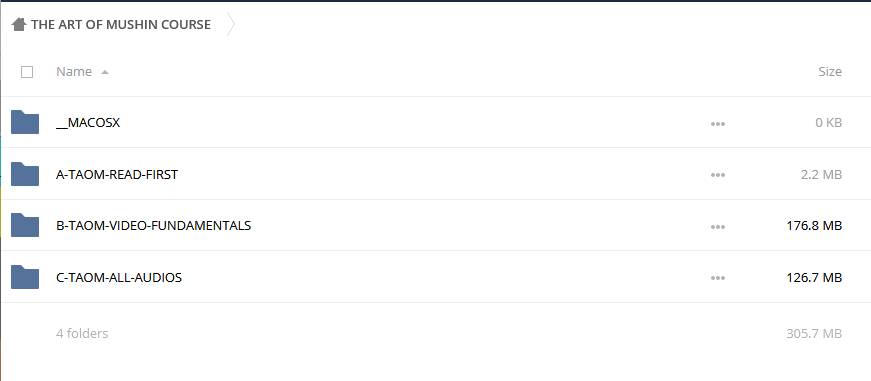The image size is (871, 381).
Task: Select the row showing 176.8 MB
Action: point(436,225)
